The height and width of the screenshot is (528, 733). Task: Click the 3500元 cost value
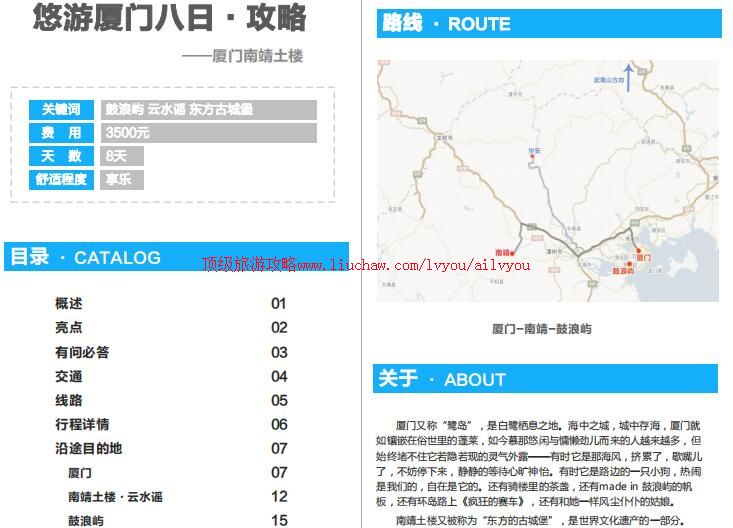pyautogui.click(x=128, y=133)
